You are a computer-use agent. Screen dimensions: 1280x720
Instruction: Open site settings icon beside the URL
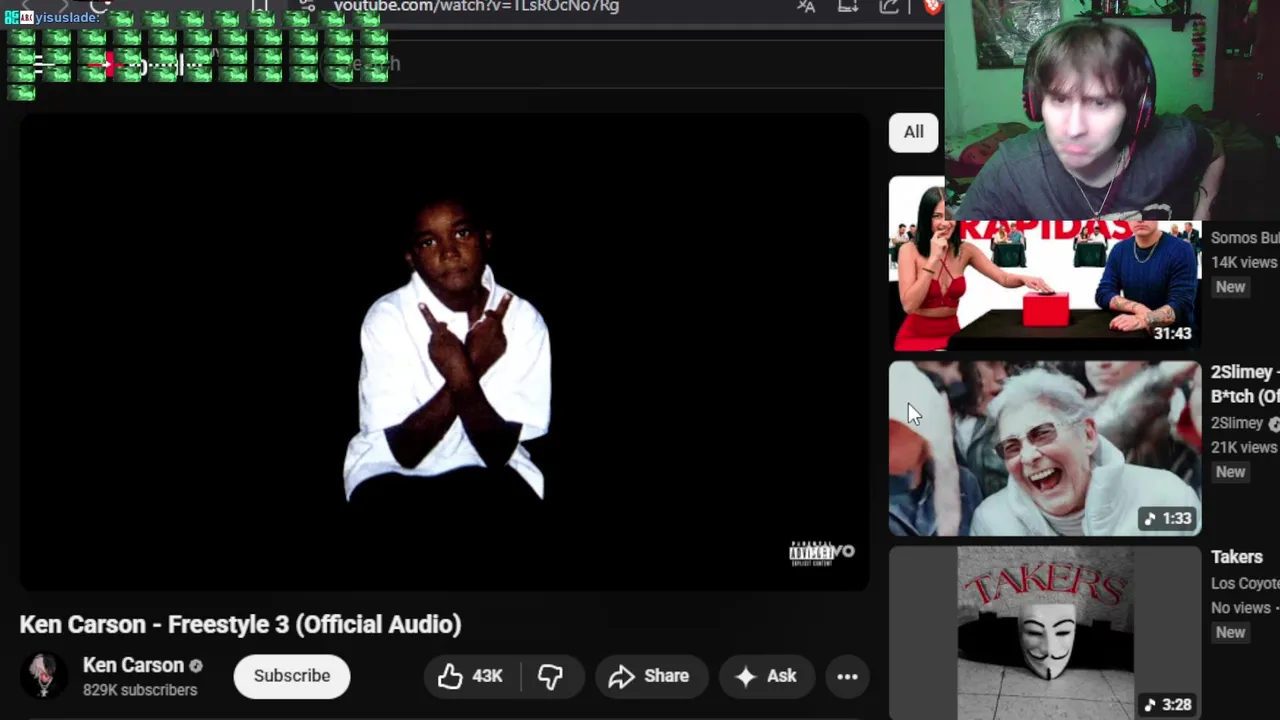(x=308, y=6)
